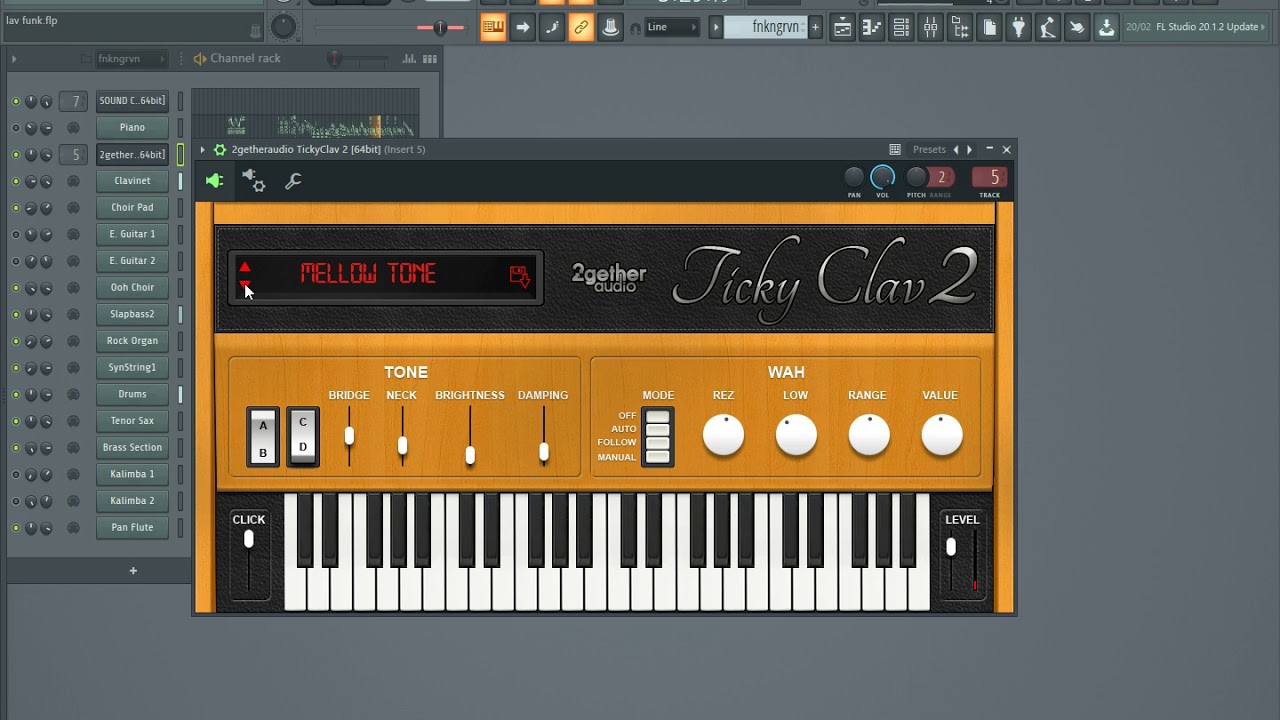Screen dimensions: 1280x720
Task: Go to previous preset arrow near Presets
Action: (x=956, y=150)
